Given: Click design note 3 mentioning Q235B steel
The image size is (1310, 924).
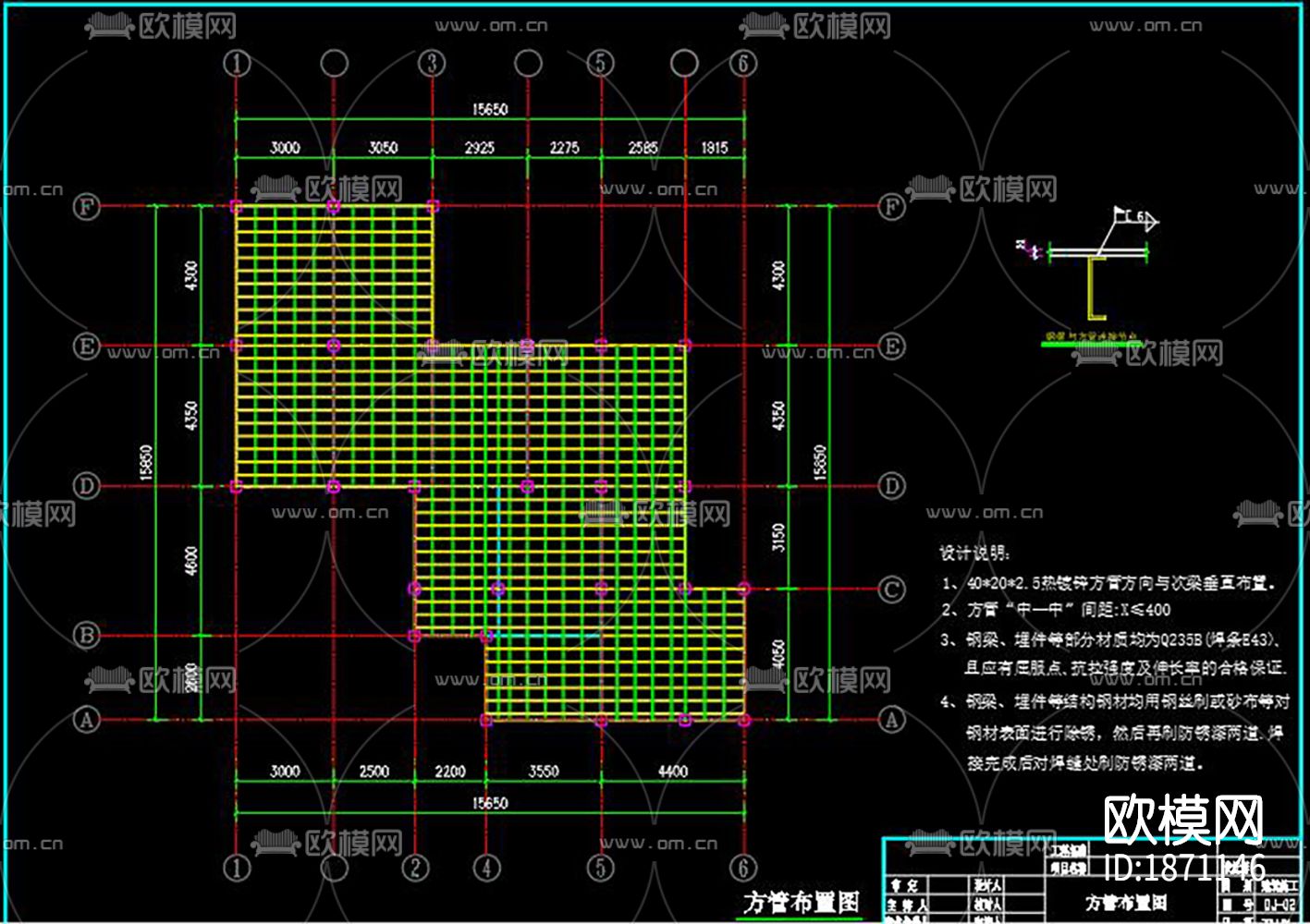Looking at the screenshot, I should click(x=1113, y=653).
